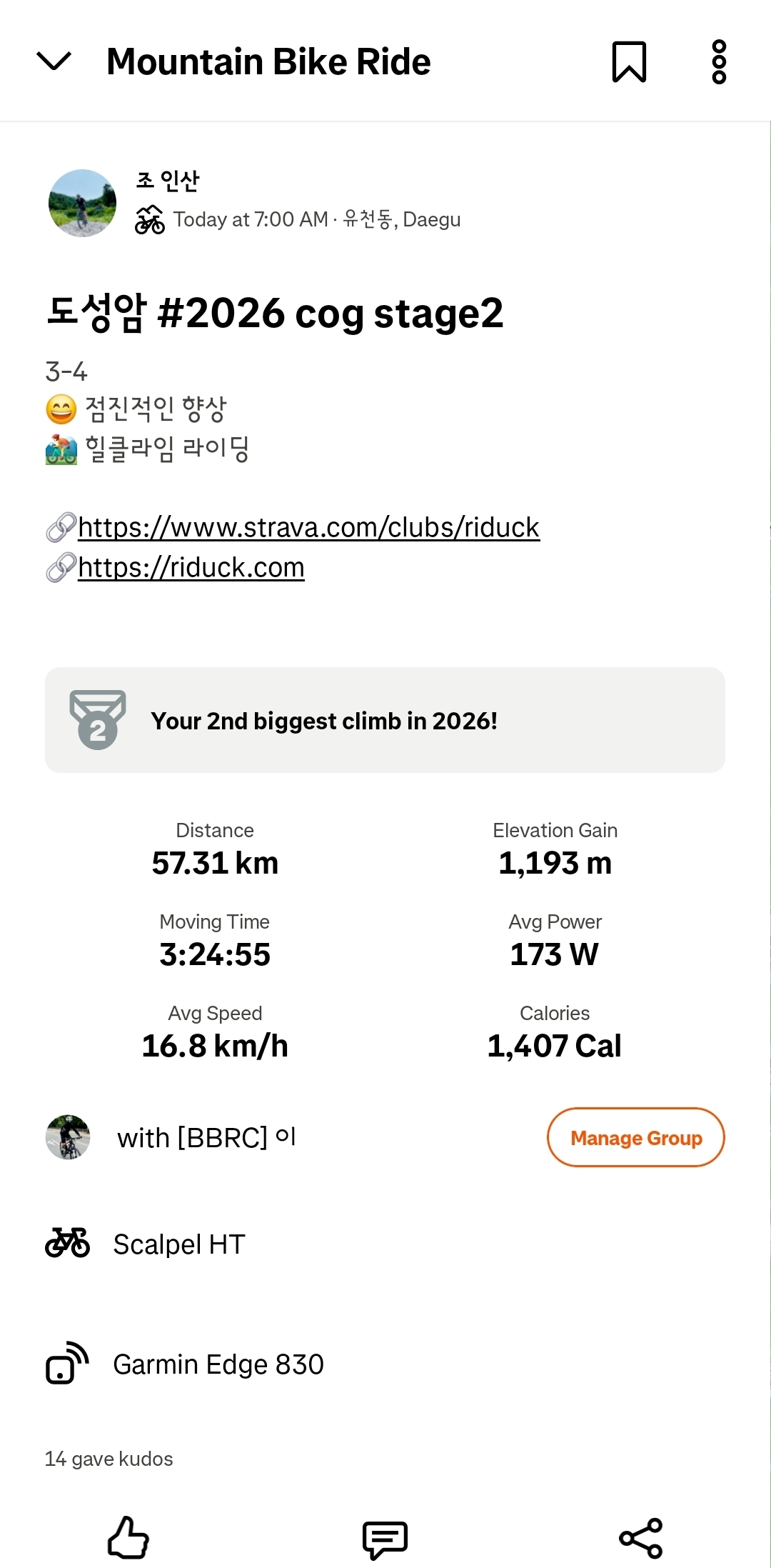This screenshot has height=1568, width=771.
Task: Tap the mountain bike activity type icon
Action: [150, 219]
